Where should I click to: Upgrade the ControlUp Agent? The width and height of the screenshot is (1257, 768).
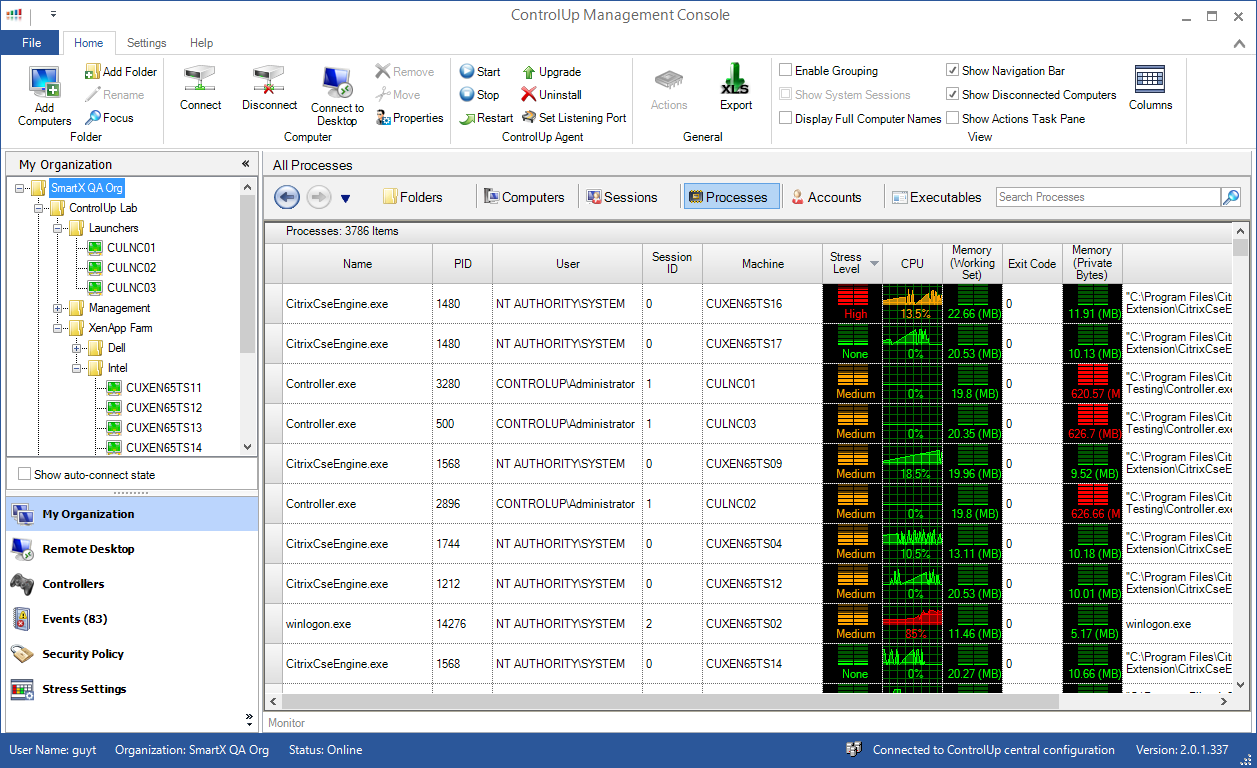[551, 72]
